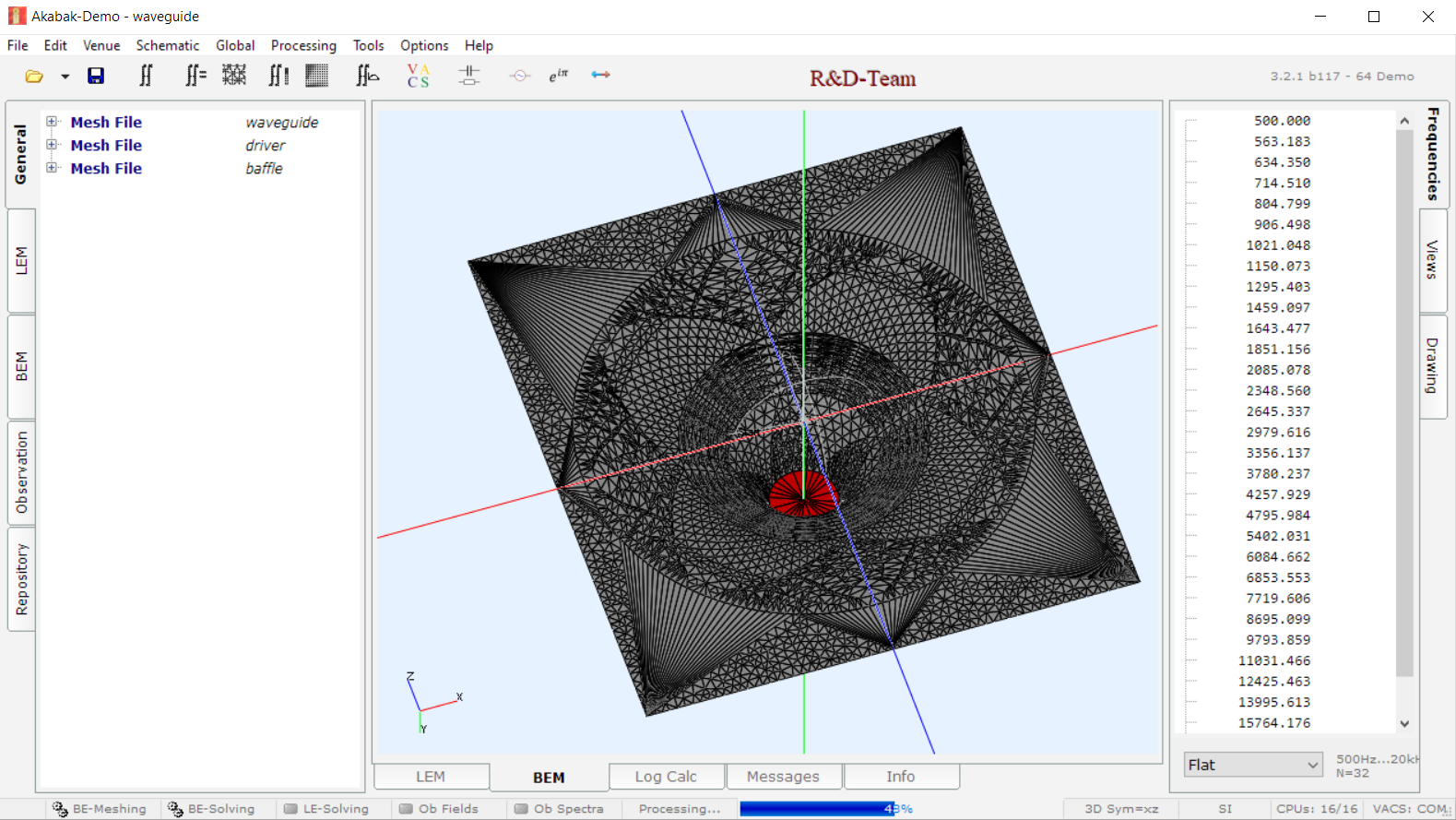Image resolution: width=1456 pixels, height=820 pixels.
Task: Switch to the Views right-side tab
Action: pyautogui.click(x=1432, y=260)
